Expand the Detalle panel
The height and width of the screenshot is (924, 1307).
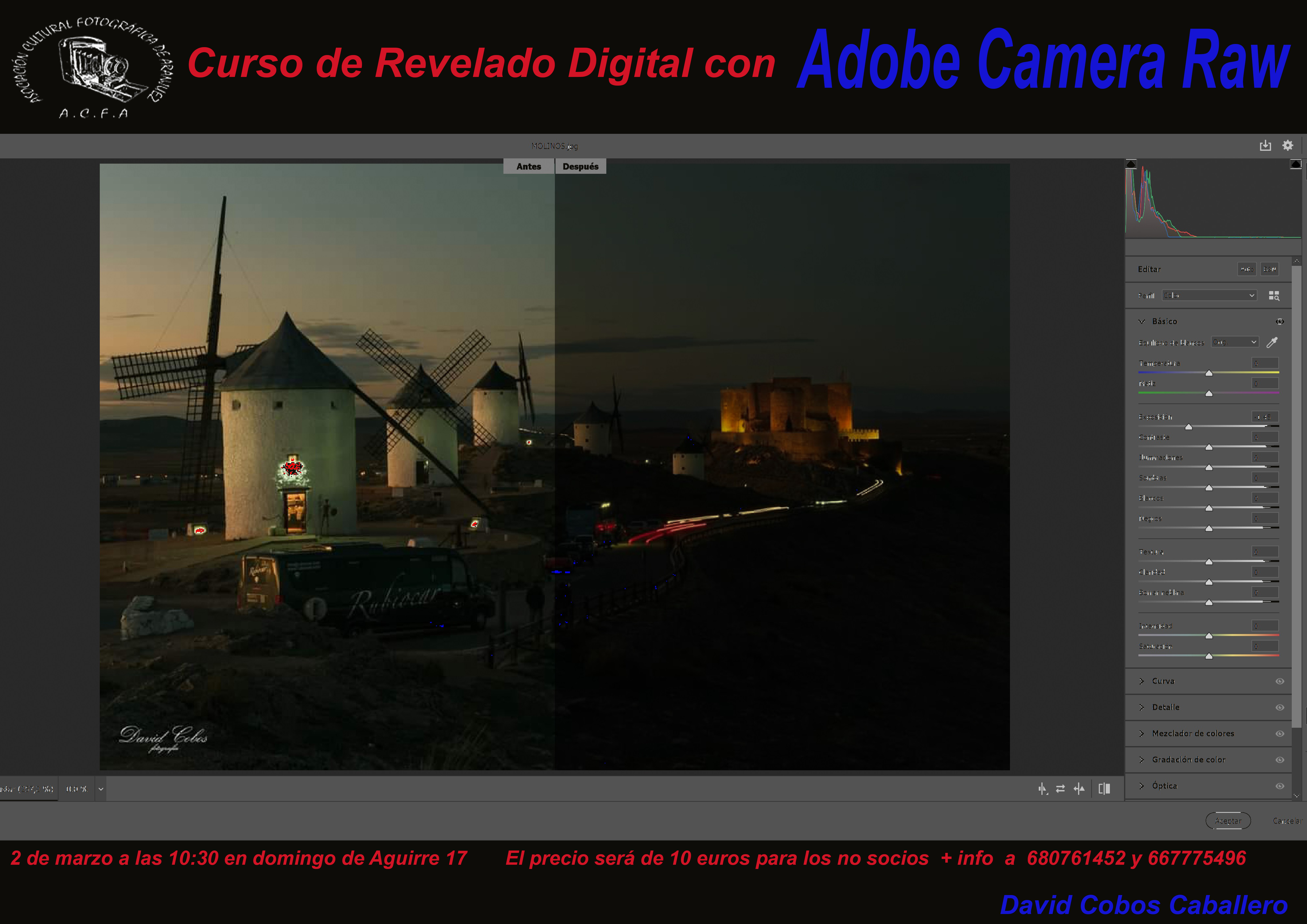click(x=1165, y=707)
